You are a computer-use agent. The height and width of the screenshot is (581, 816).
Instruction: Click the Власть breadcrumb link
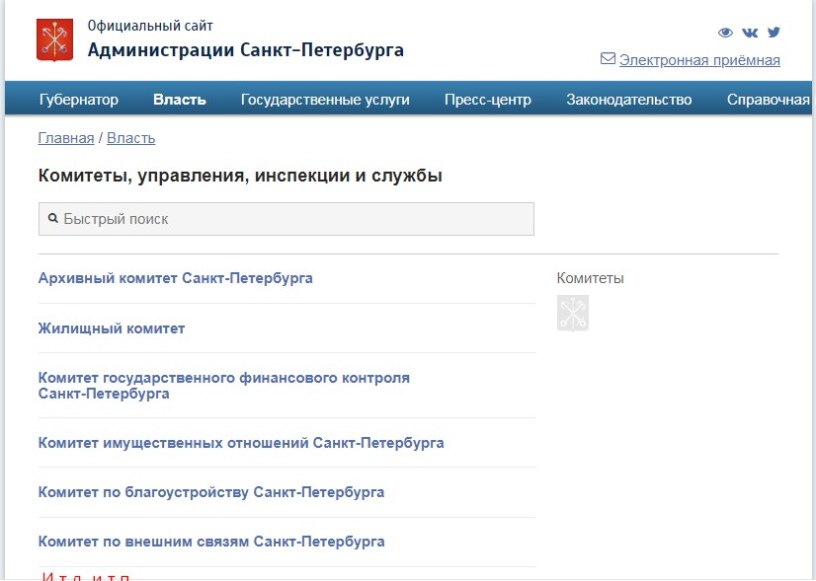[131, 138]
